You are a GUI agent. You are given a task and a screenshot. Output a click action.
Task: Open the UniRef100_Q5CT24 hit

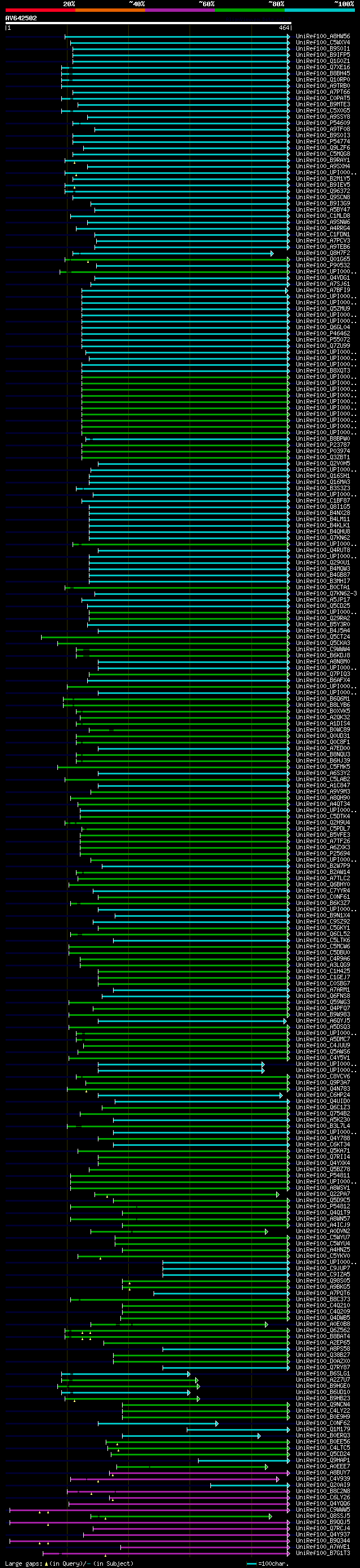[x=323, y=637]
